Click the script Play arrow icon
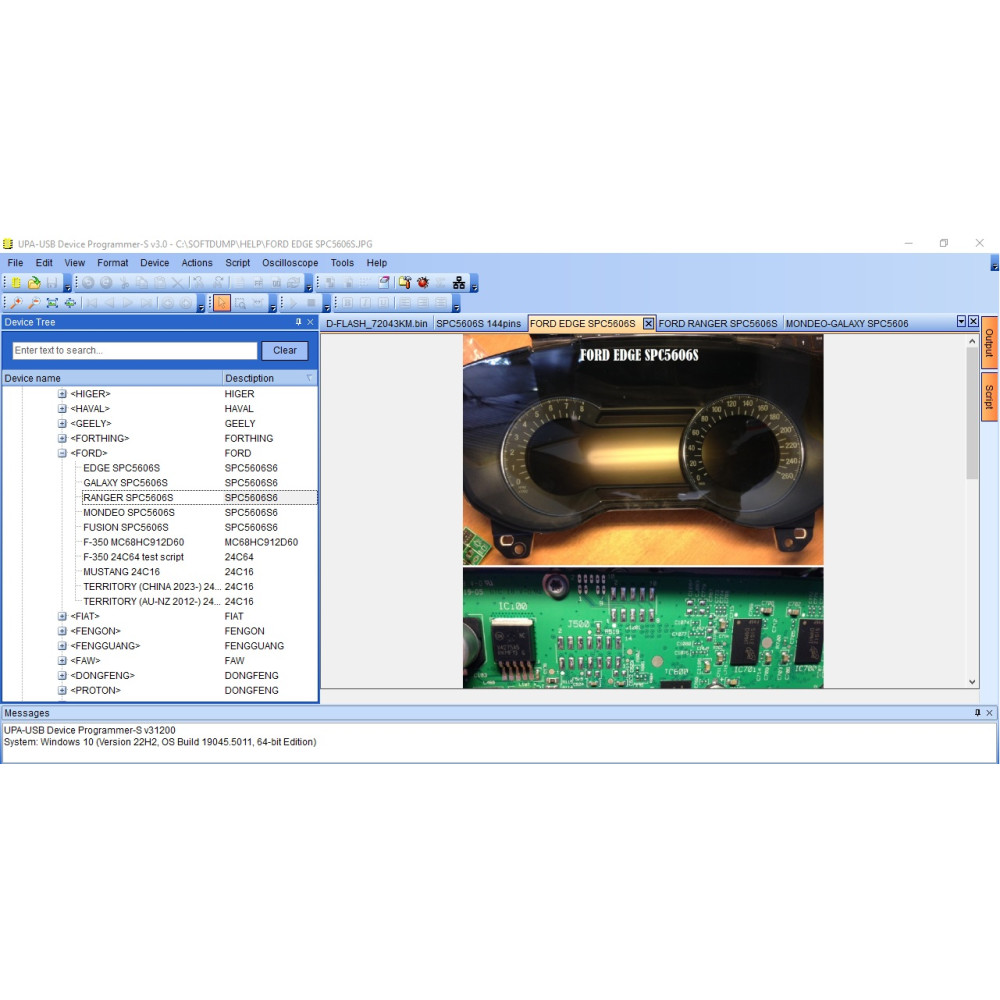The width and height of the screenshot is (1000, 1000). (x=293, y=303)
